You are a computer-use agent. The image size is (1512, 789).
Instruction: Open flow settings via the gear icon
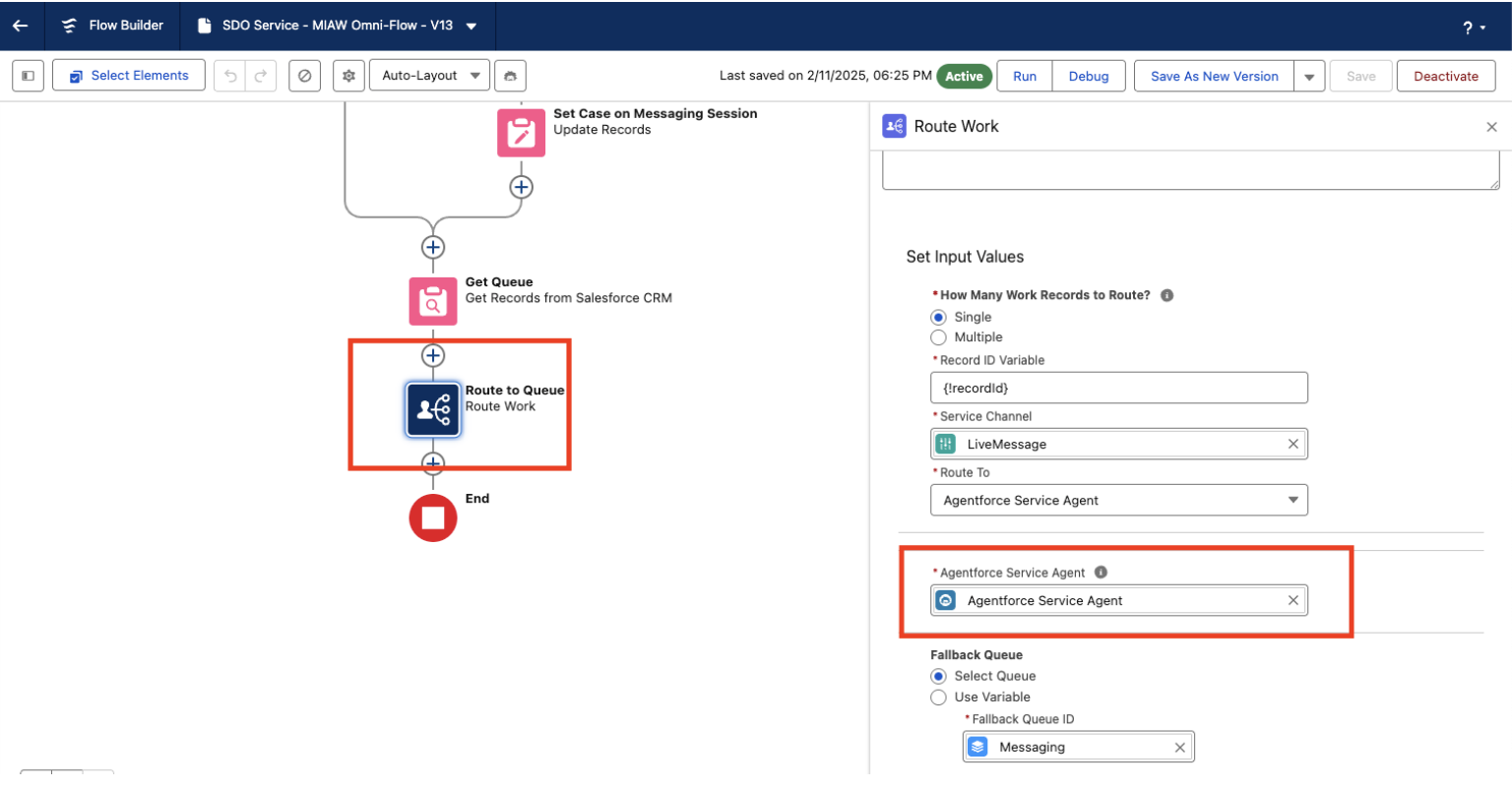[x=348, y=76]
